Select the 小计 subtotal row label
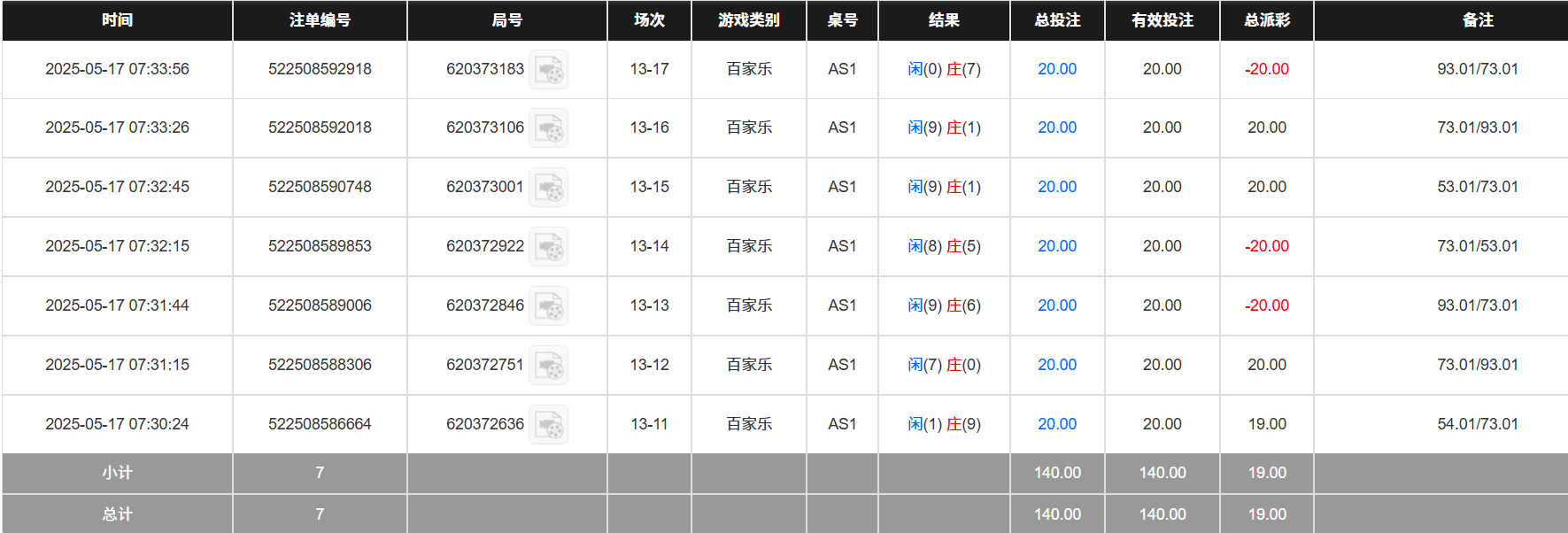This screenshot has width=1568, height=533. click(117, 473)
